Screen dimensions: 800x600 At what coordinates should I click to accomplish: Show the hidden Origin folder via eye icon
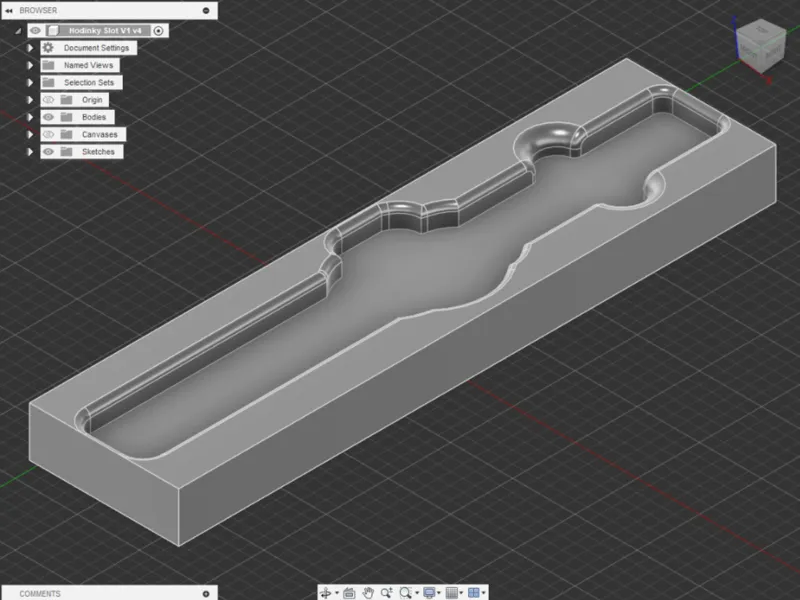tap(48, 100)
